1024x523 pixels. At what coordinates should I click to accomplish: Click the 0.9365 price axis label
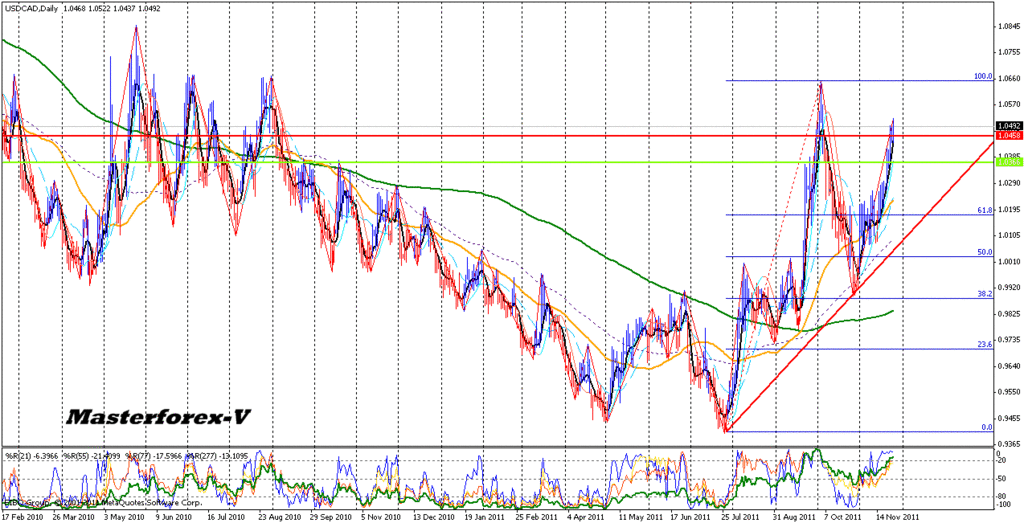[1009, 444]
